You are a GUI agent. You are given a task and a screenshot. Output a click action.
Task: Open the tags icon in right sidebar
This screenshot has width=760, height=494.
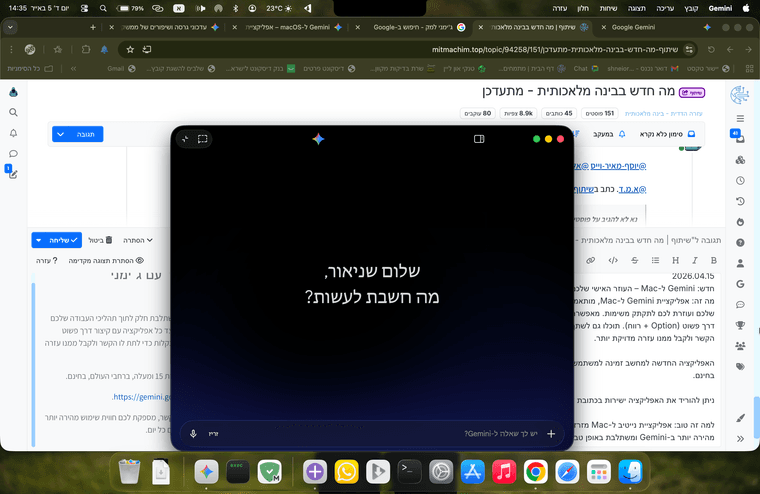pos(740,367)
